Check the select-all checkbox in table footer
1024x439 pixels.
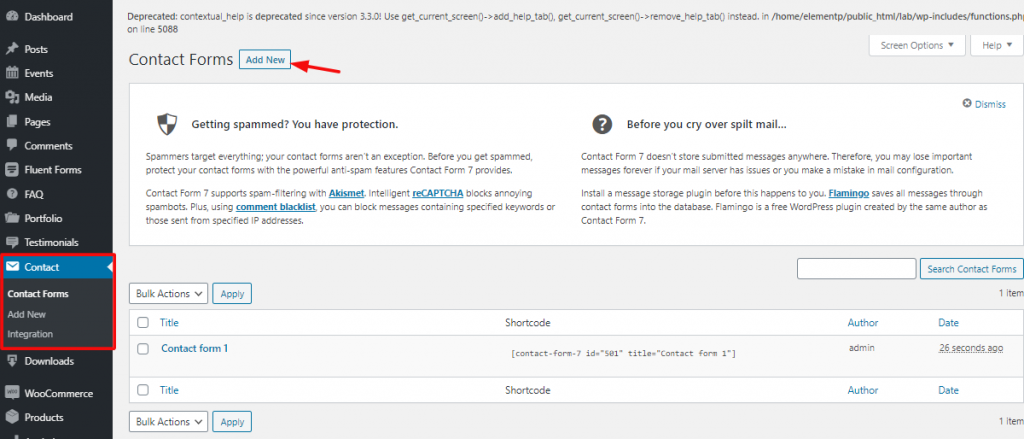(143, 391)
